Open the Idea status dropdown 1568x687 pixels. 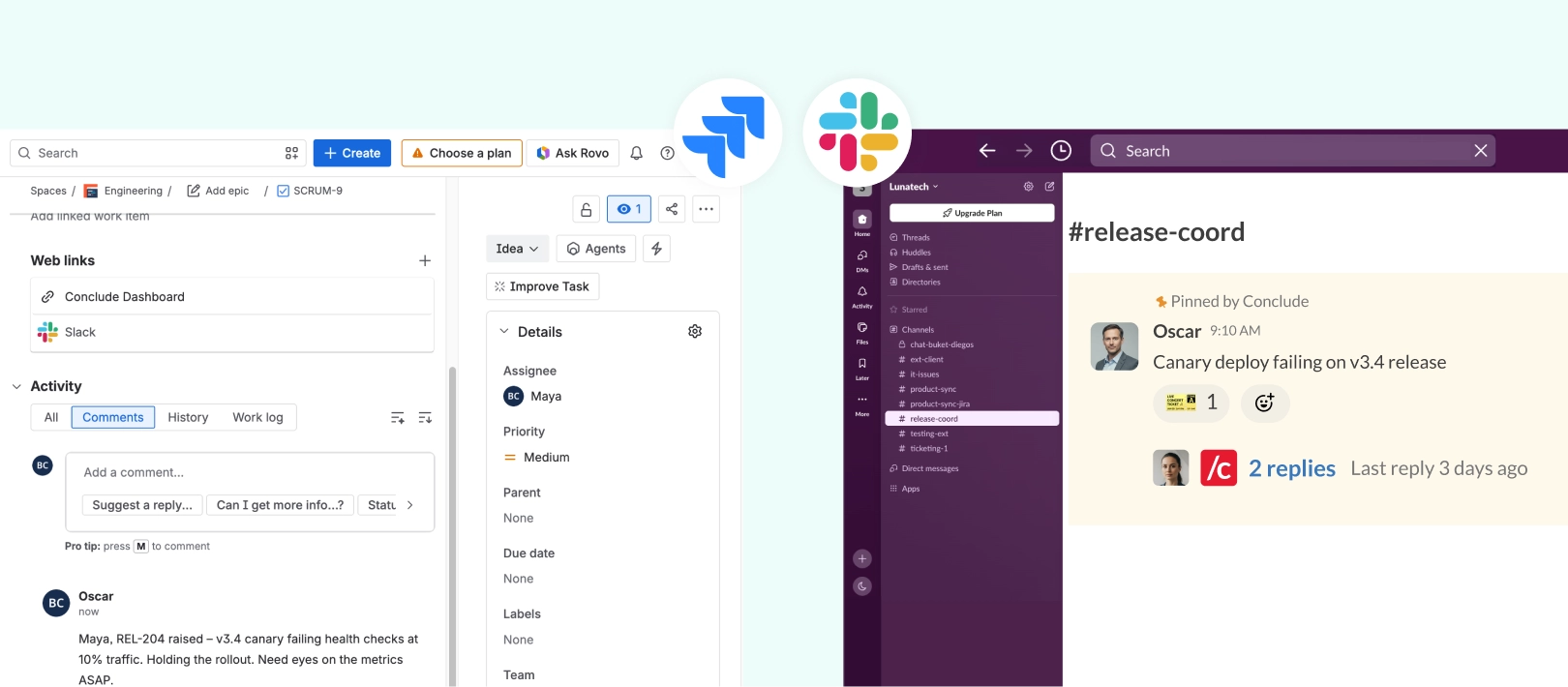click(x=517, y=249)
